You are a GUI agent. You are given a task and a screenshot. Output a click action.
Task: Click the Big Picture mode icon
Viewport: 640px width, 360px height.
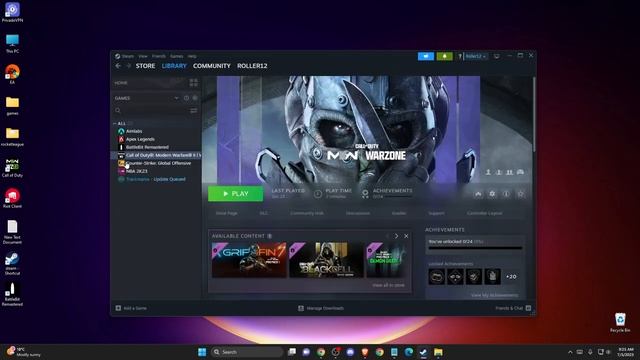coord(497,56)
